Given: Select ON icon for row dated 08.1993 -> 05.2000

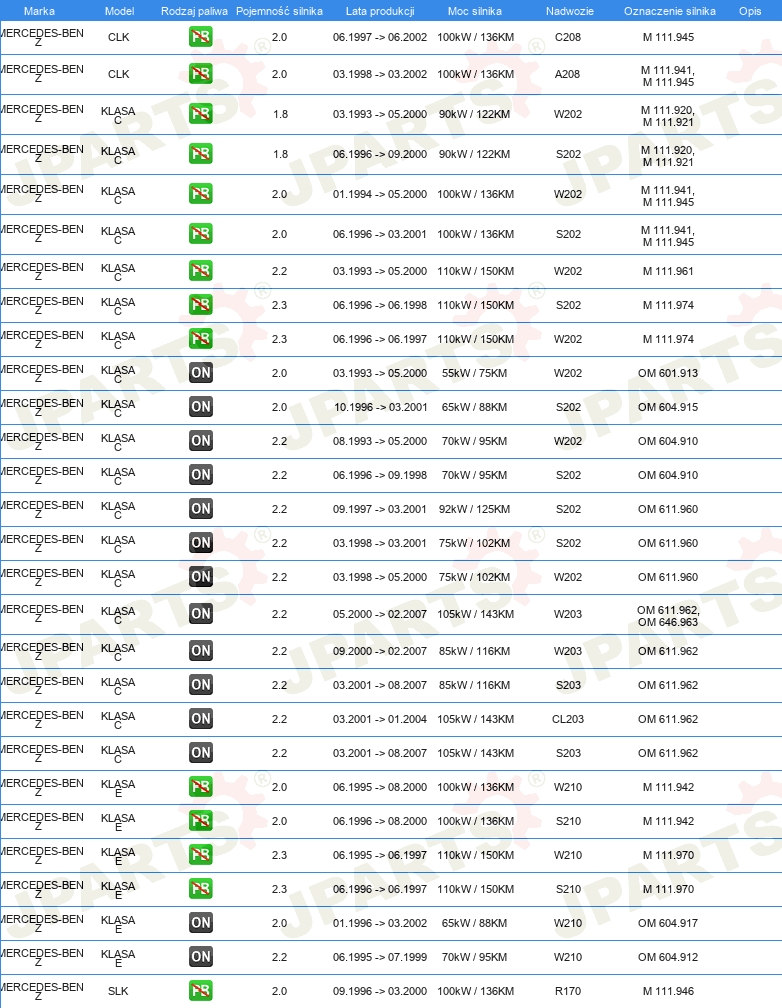Looking at the screenshot, I should (201, 441).
